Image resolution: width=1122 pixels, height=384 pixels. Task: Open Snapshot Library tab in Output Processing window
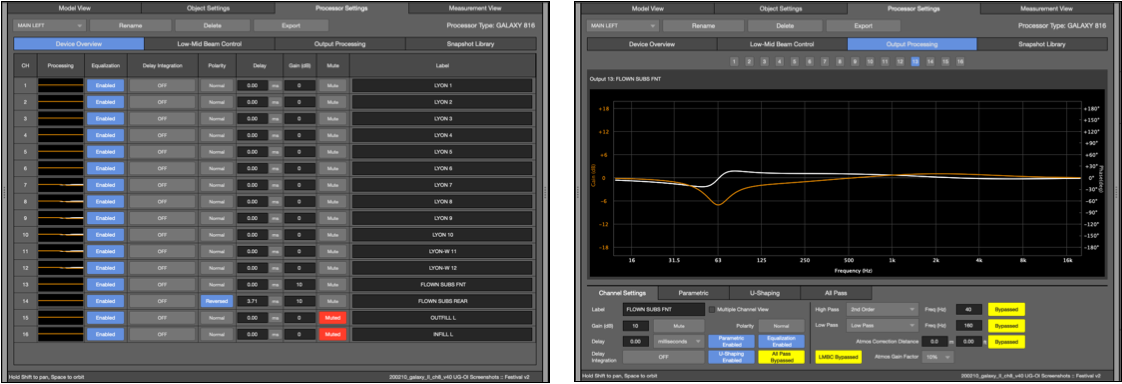click(1043, 44)
